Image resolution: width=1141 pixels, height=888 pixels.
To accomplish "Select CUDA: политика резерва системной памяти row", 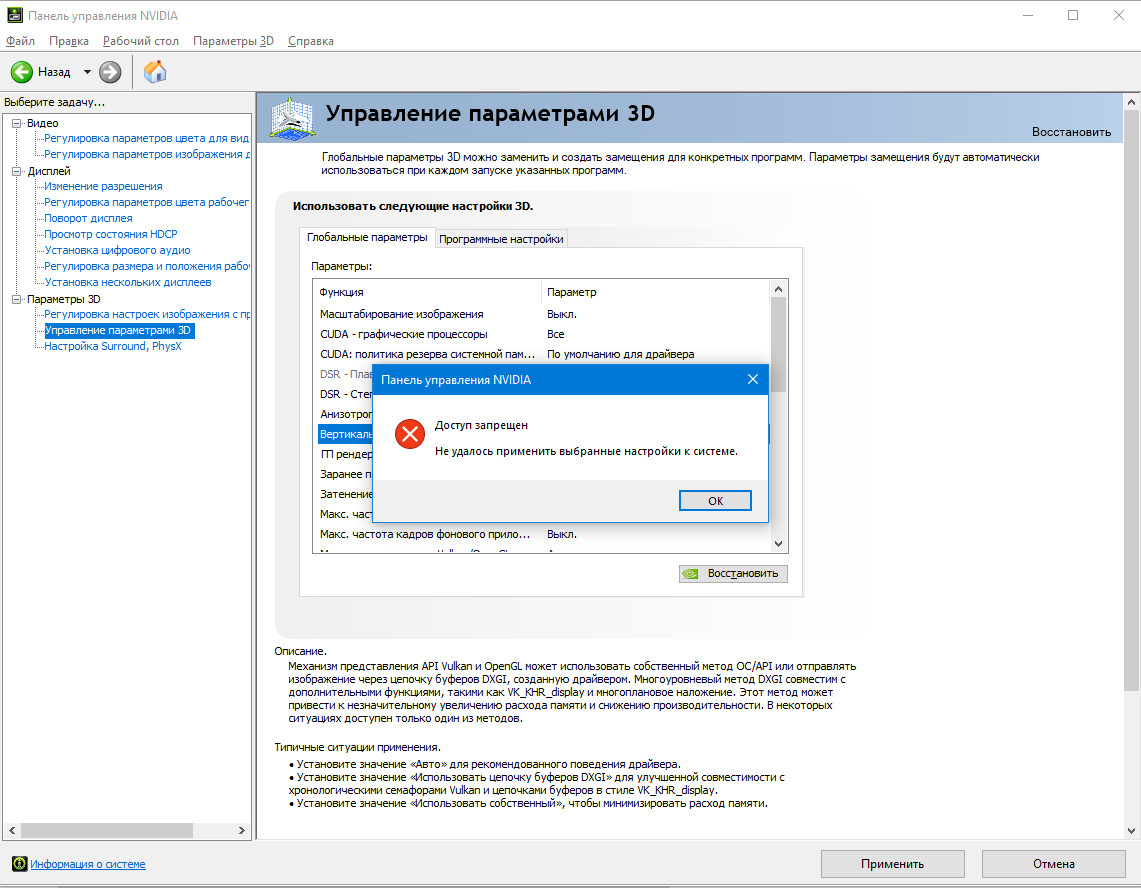I will click(x=543, y=354).
